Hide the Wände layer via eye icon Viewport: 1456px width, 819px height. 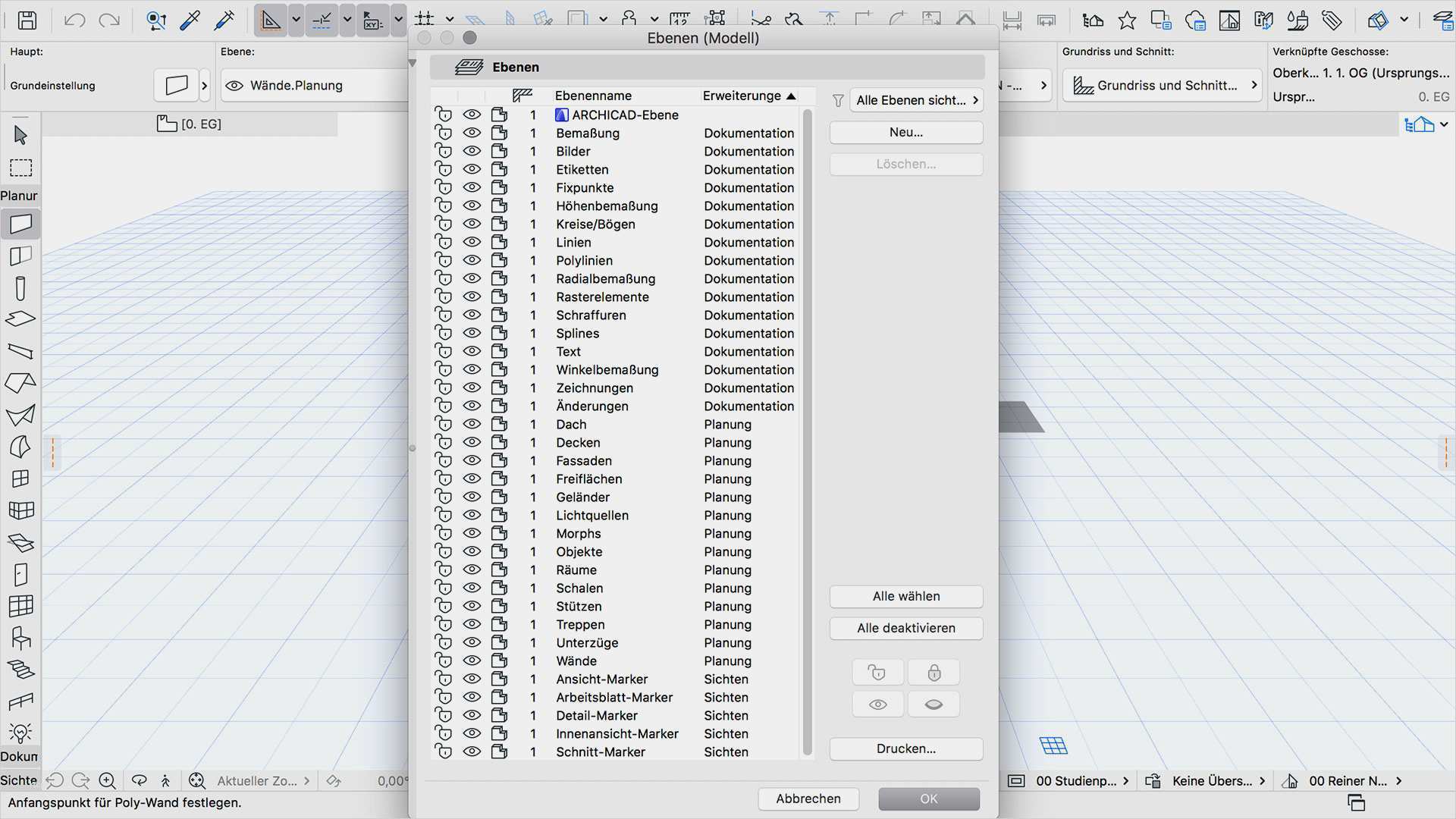pos(472,661)
